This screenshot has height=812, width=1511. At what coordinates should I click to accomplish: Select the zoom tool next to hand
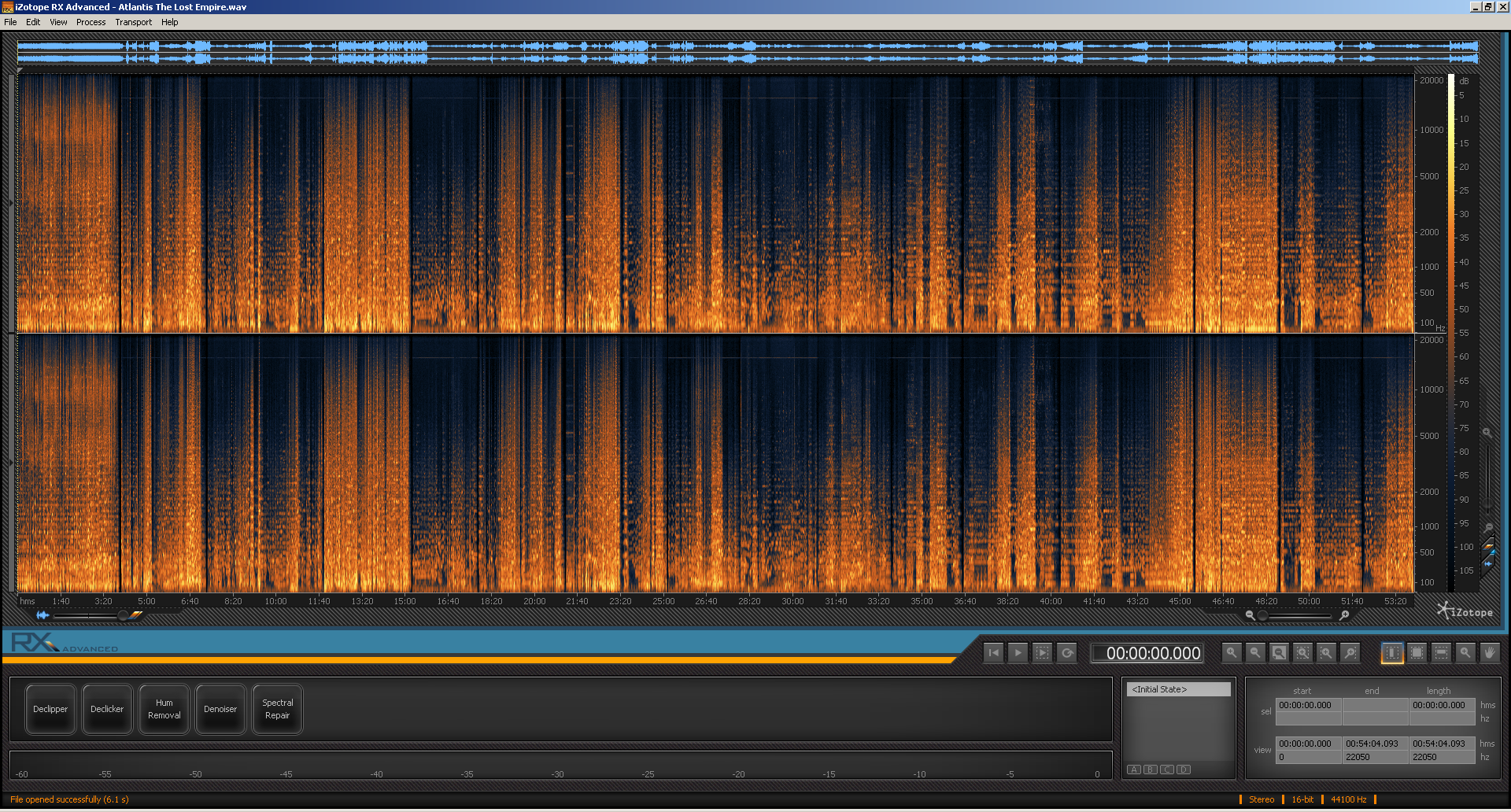(1465, 653)
